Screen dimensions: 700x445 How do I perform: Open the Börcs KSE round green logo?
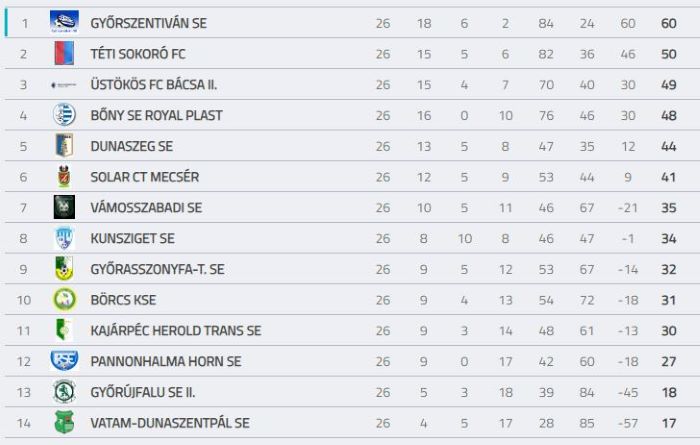64,299
